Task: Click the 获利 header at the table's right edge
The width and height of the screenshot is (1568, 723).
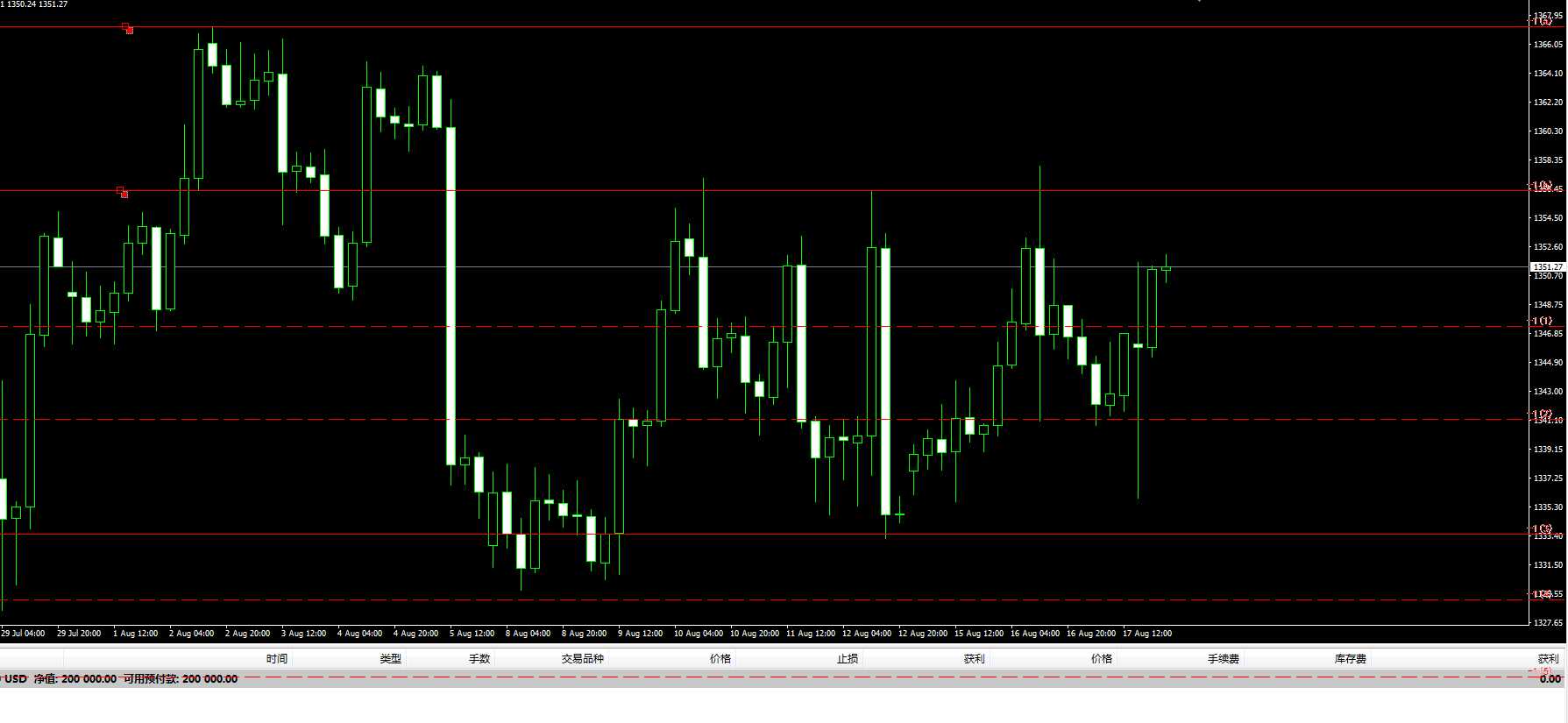Action: coord(1549,659)
